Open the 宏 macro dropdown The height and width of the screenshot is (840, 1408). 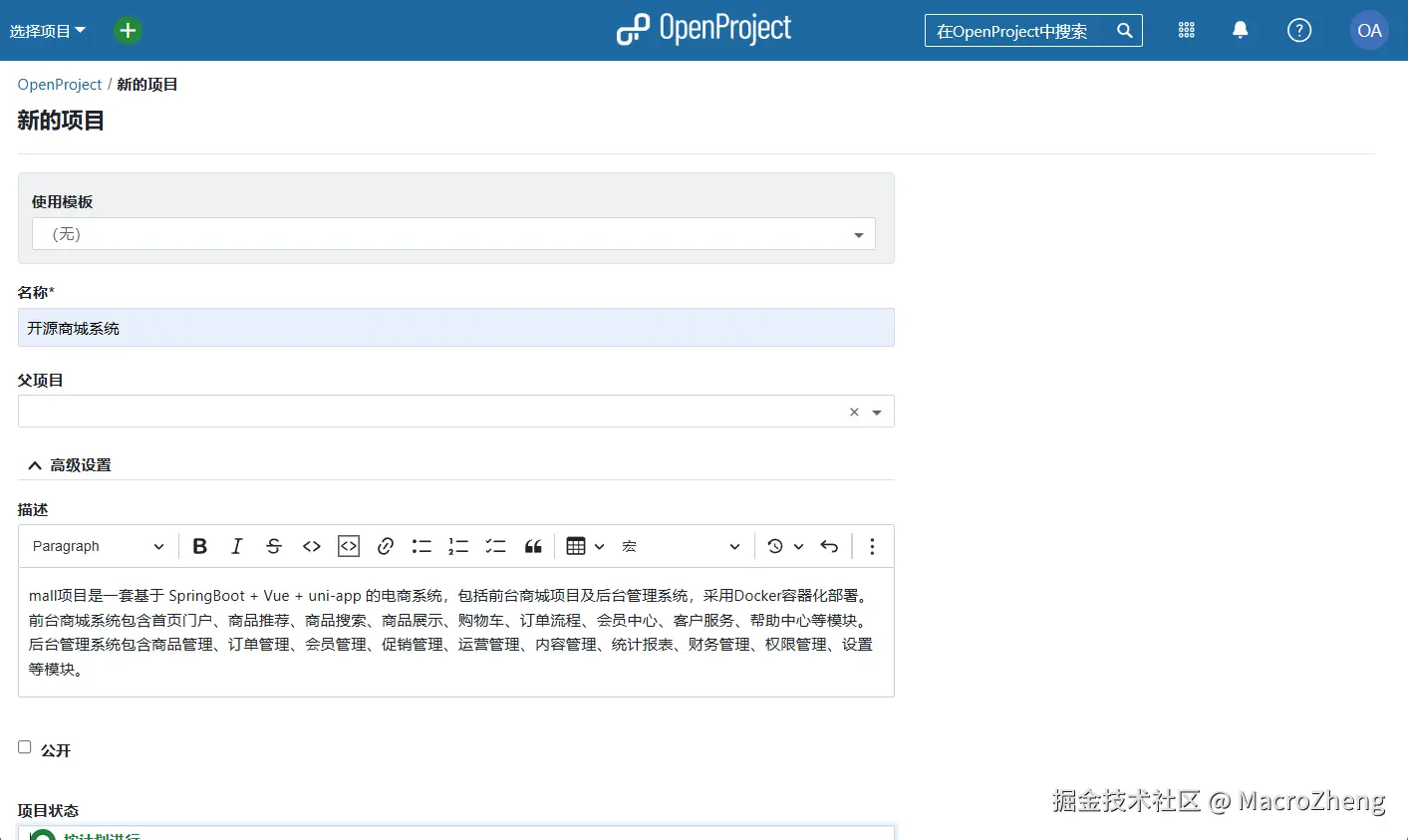coord(682,546)
